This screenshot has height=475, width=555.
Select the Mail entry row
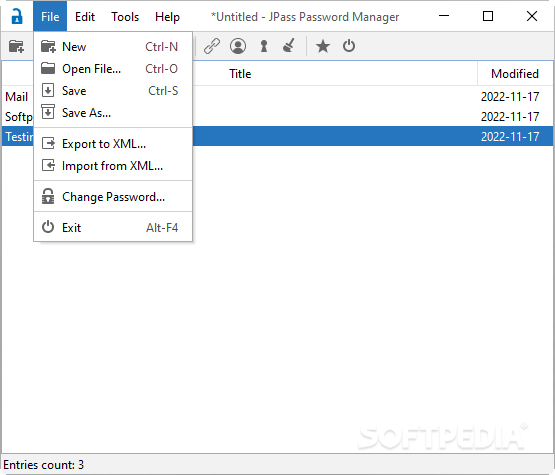point(278,96)
